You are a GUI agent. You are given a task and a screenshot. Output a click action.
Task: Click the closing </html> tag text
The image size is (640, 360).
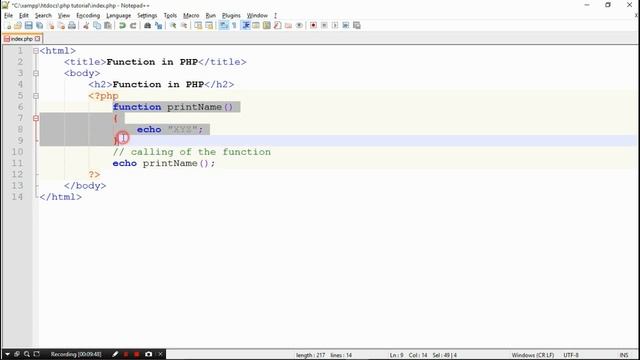tap(60, 197)
